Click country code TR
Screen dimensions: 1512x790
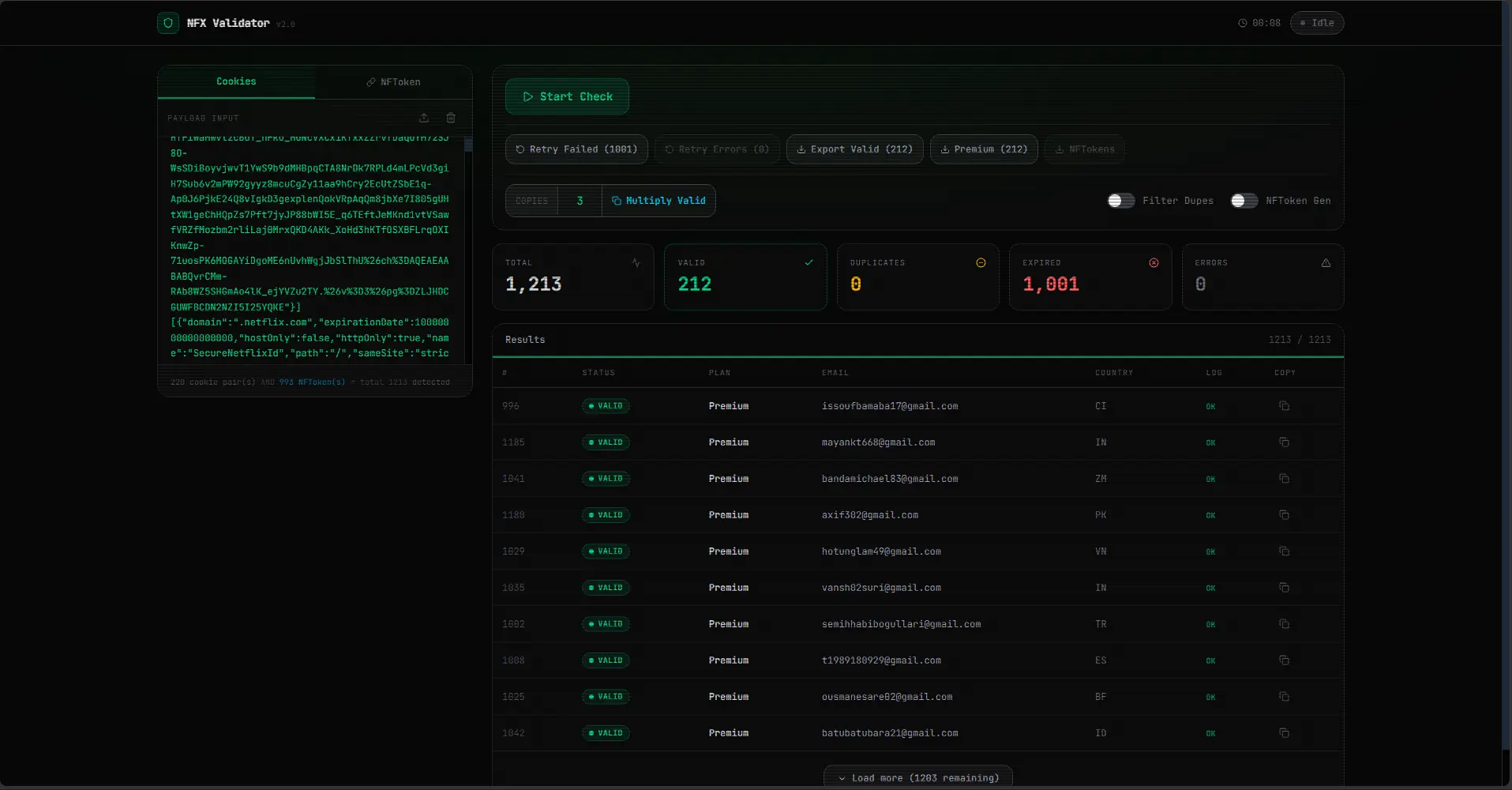point(1101,624)
